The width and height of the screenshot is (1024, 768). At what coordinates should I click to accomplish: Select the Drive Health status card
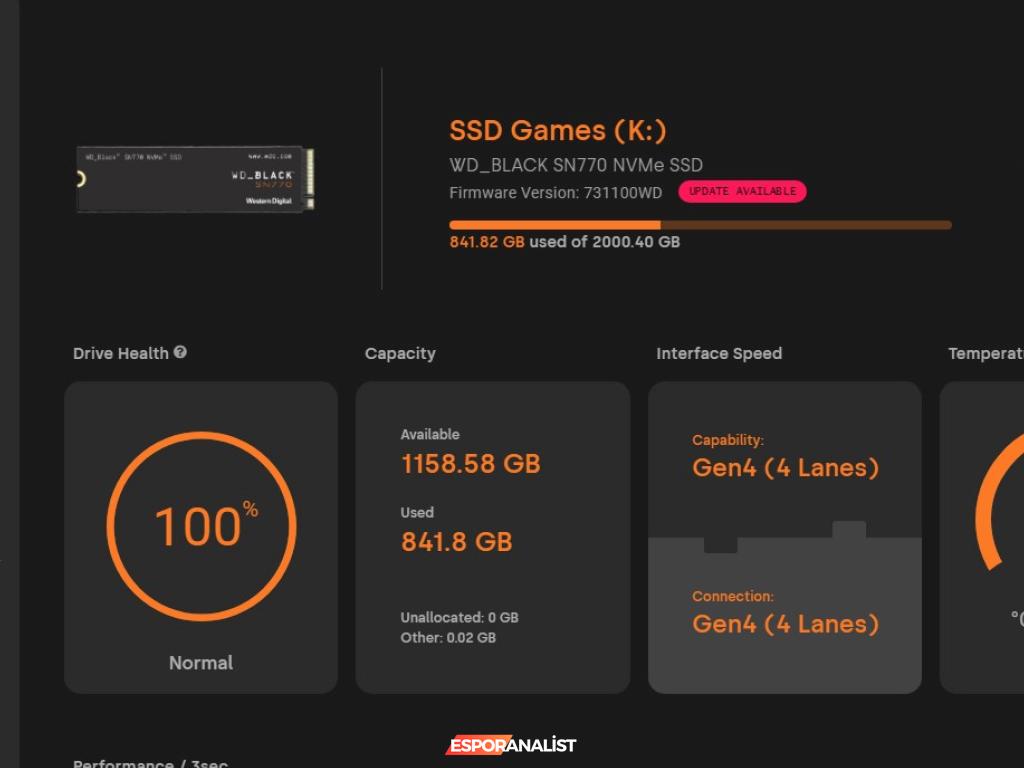click(x=200, y=537)
